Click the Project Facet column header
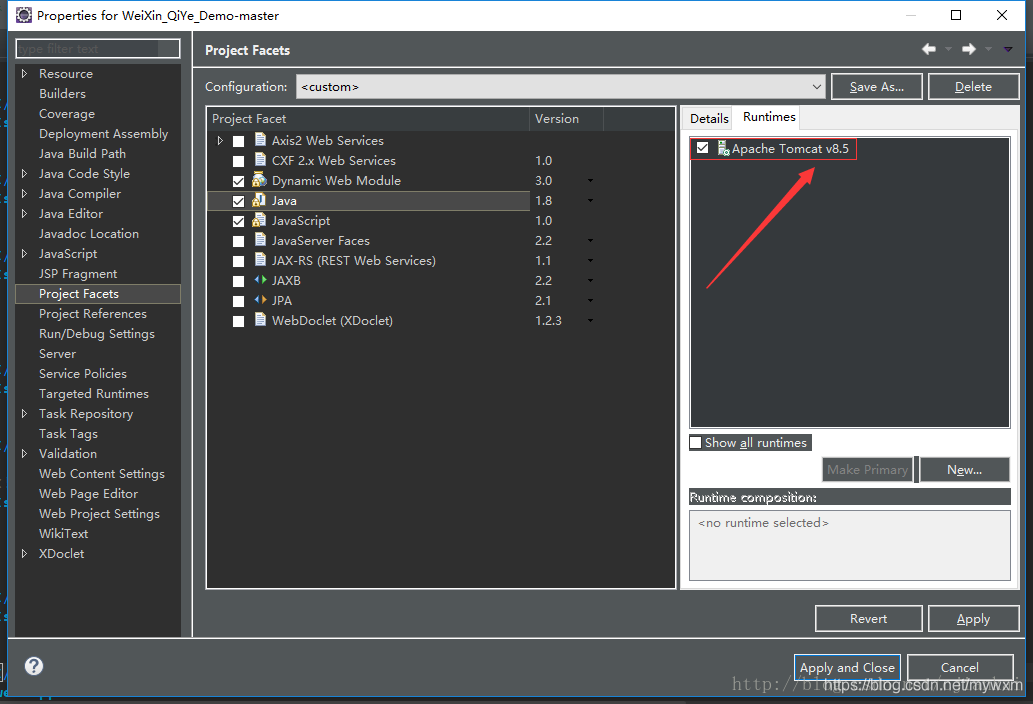Viewport: 1033px width, 704px height. pos(368,119)
